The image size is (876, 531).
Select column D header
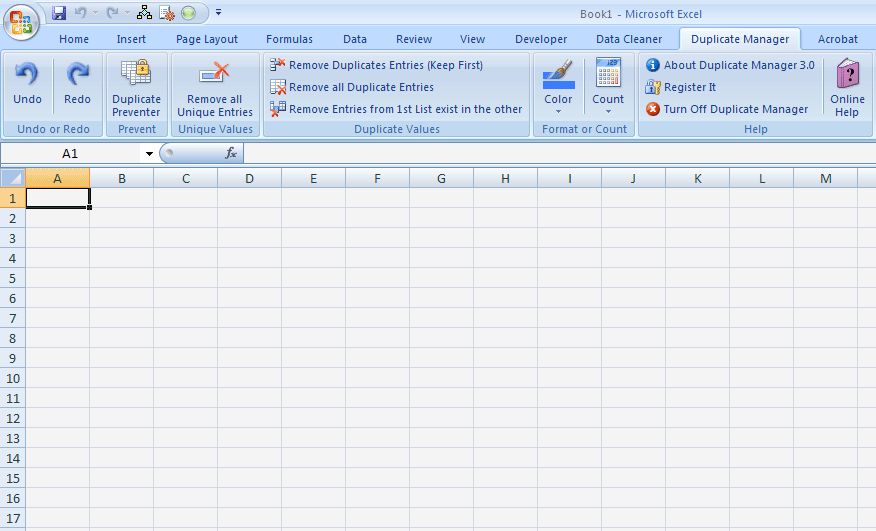(x=249, y=178)
